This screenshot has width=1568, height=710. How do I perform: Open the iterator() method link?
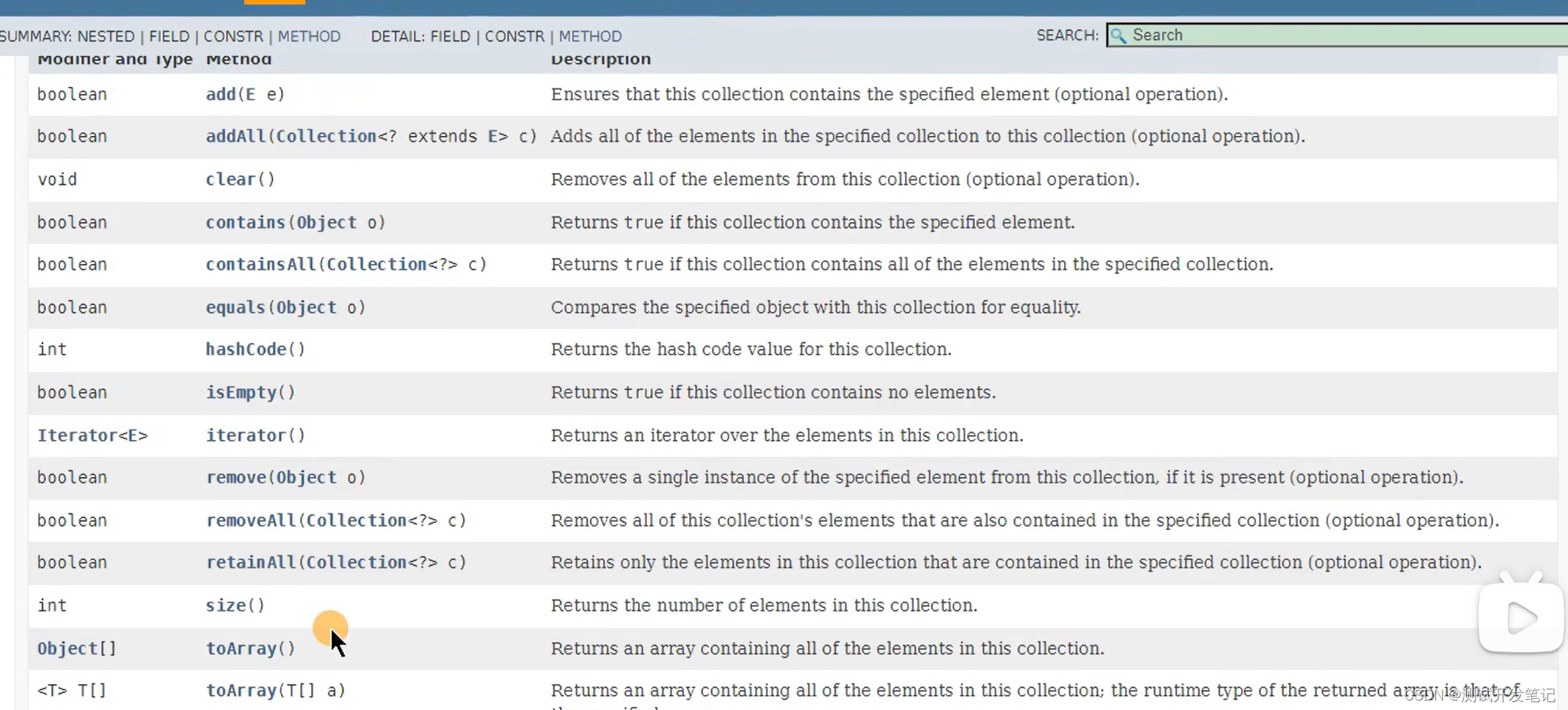tap(246, 435)
